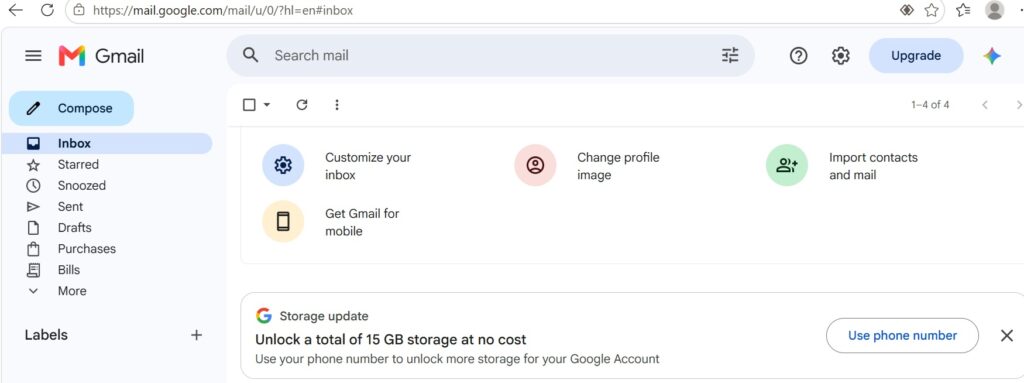Tick the select all checkbox
Viewport: 1024px width, 383px height.
(249, 105)
